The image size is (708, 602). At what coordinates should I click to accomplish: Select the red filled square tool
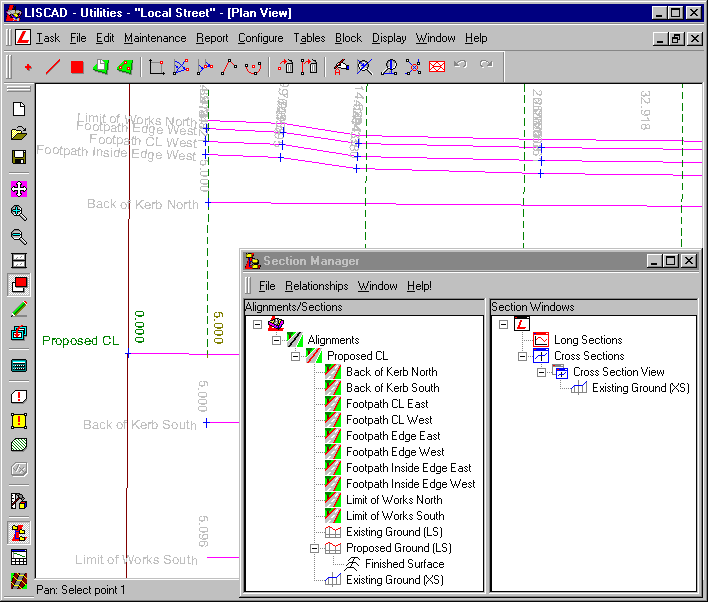point(77,67)
